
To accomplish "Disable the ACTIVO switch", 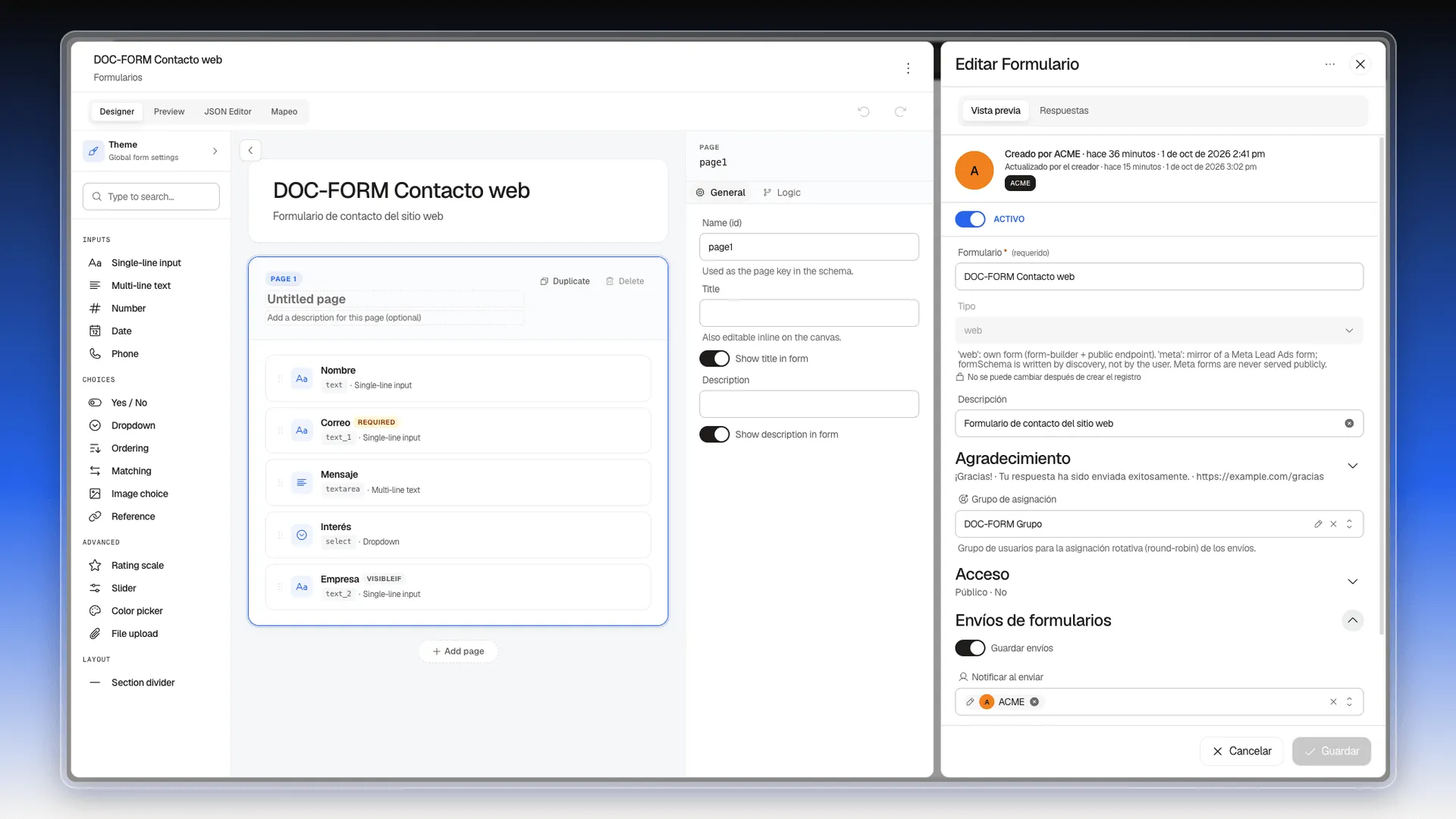I will tap(970, 219).
